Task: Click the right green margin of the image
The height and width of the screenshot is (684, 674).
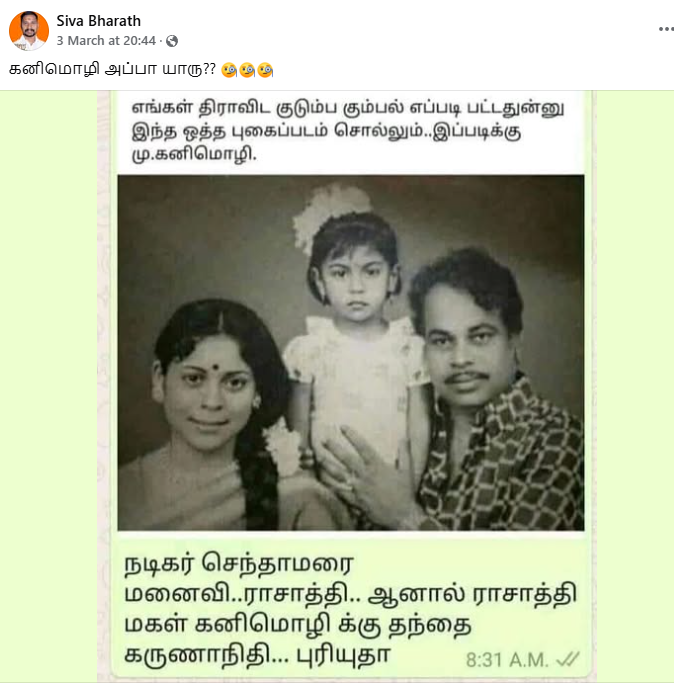Action: click(635, 386)
